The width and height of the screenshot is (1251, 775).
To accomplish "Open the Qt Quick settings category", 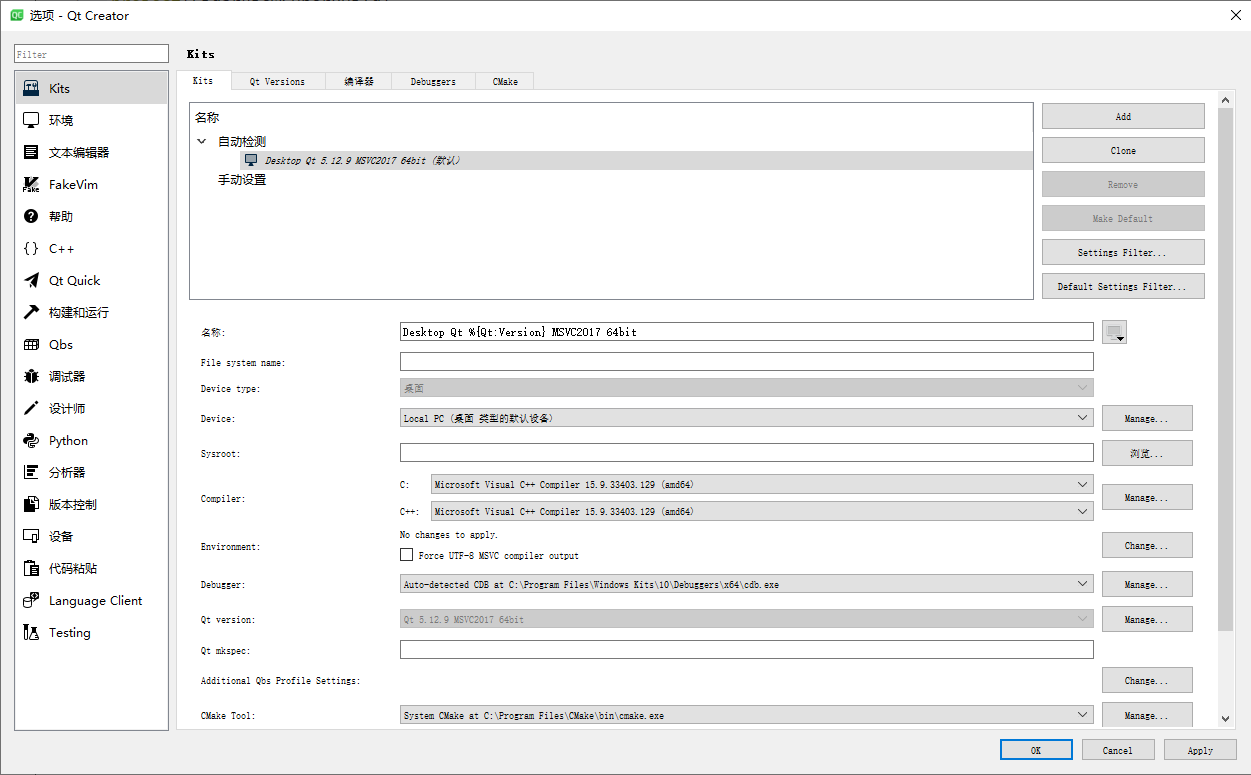I will coord(91,280).
